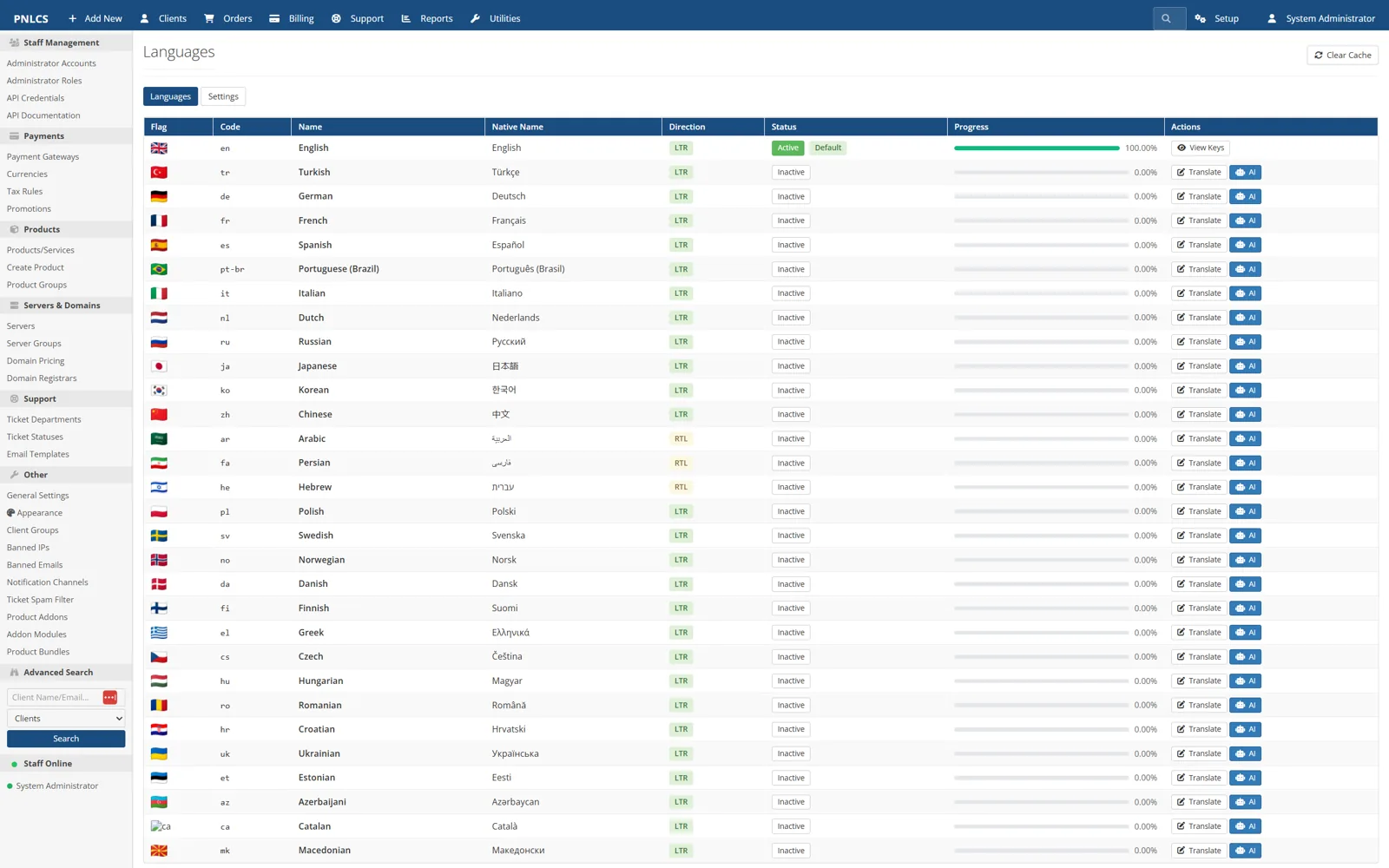Click the Japanese flag icon
Image resolution: width=1389 pixels, height=868 pixels.
coord(159,366)
